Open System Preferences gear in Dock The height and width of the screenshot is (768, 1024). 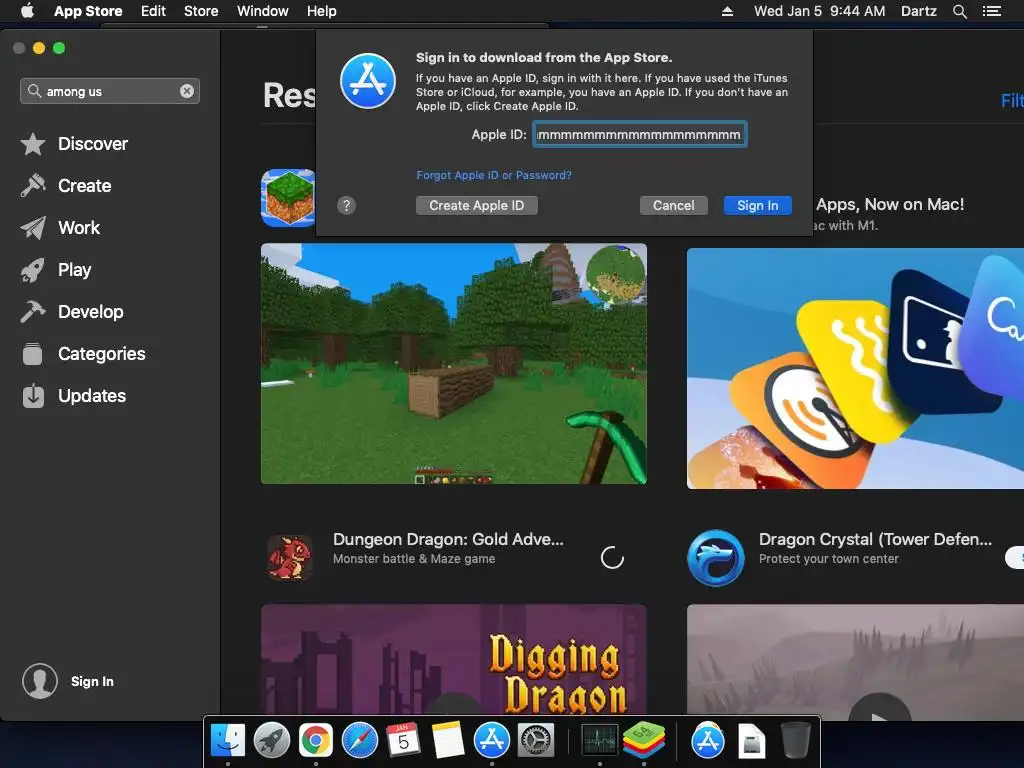click(536, 741)
